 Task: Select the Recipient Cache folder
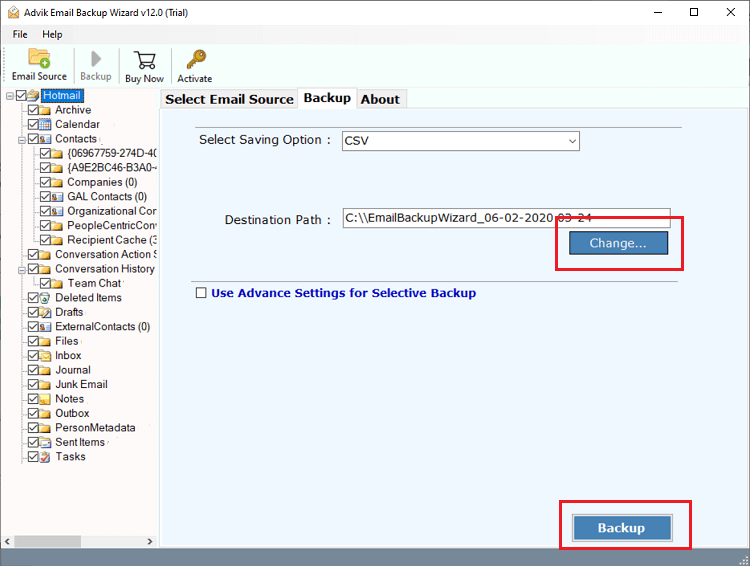(x=112, y=240)
